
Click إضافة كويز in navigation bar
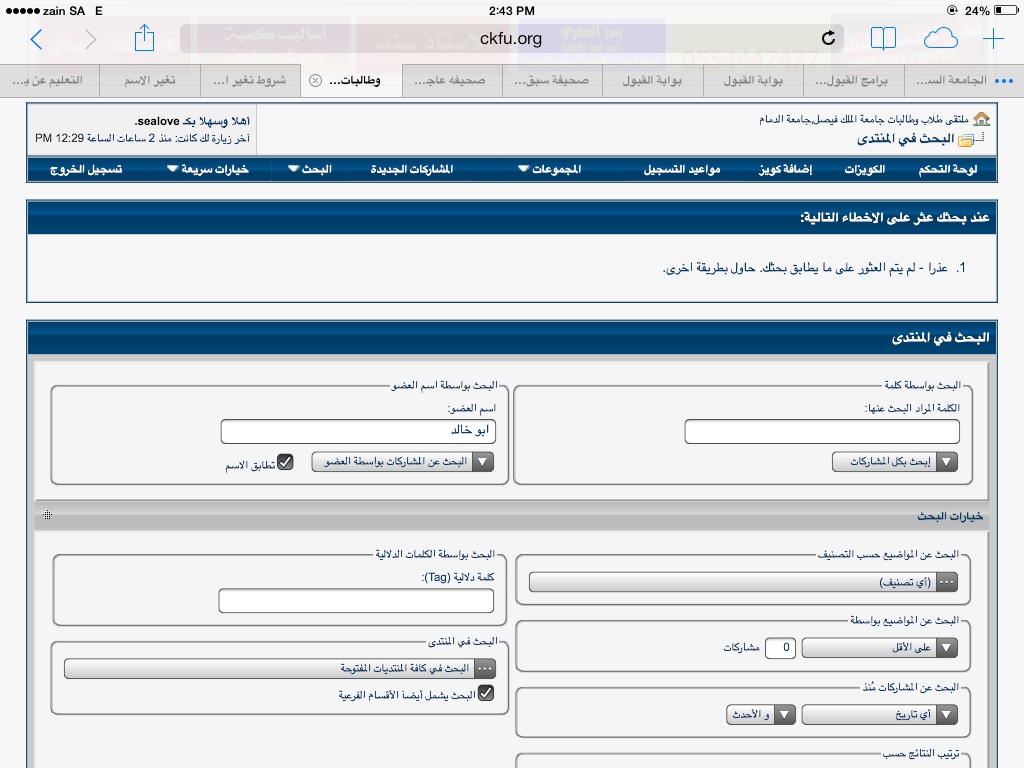click(x=785, y=169)
